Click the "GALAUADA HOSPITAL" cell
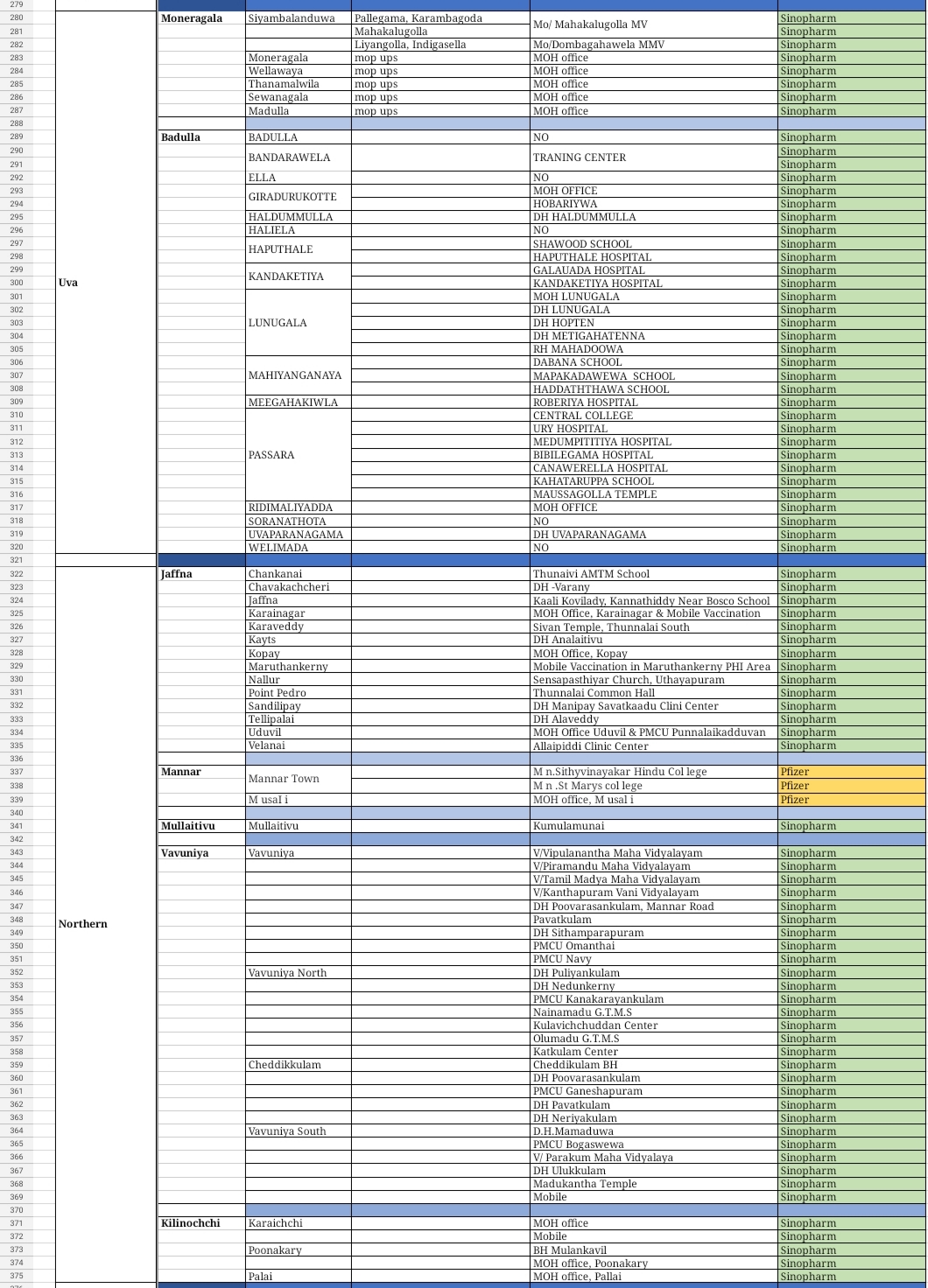 (x=654, y=270)
